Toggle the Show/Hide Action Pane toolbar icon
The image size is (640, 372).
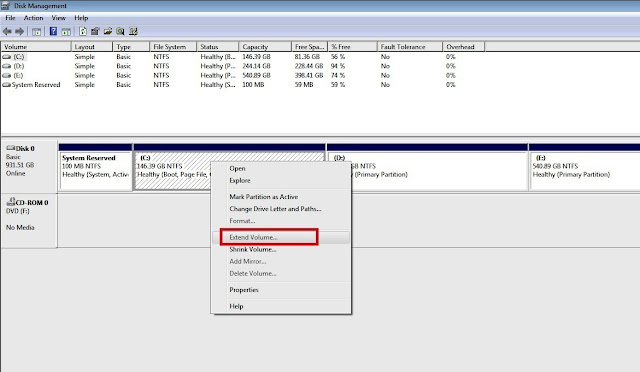(x=66, y=31)
